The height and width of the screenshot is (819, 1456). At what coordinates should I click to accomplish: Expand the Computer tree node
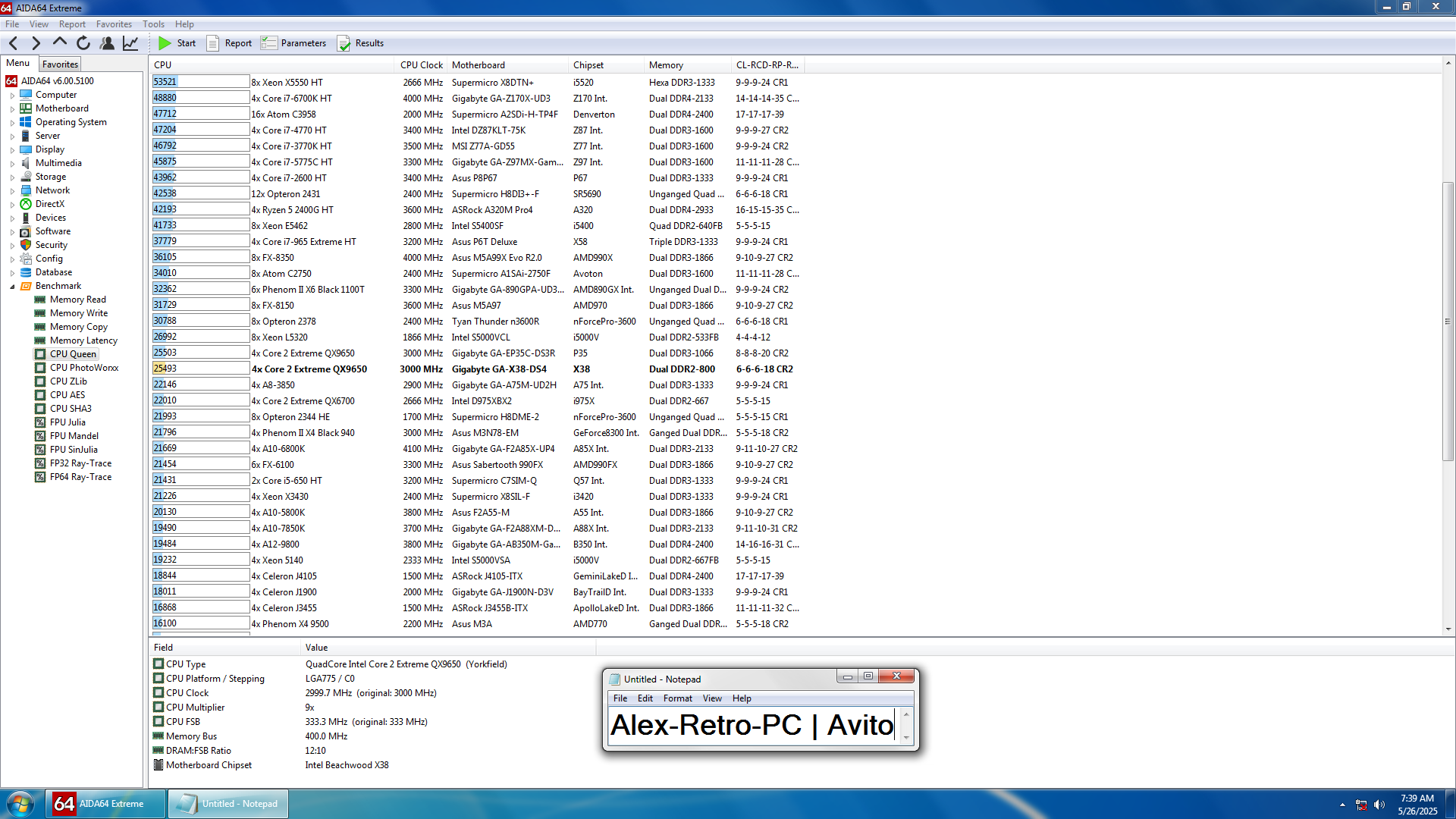click(12, 96)
